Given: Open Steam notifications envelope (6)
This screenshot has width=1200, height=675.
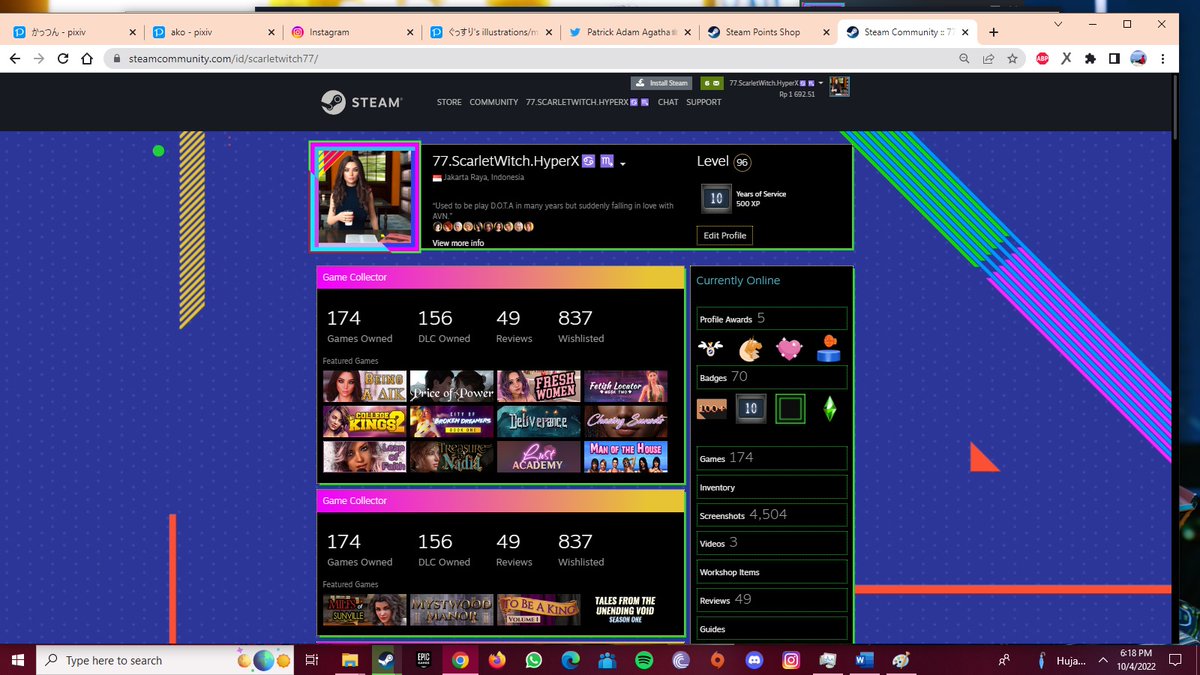Looking at the screenshot, I should coord(710,83).
